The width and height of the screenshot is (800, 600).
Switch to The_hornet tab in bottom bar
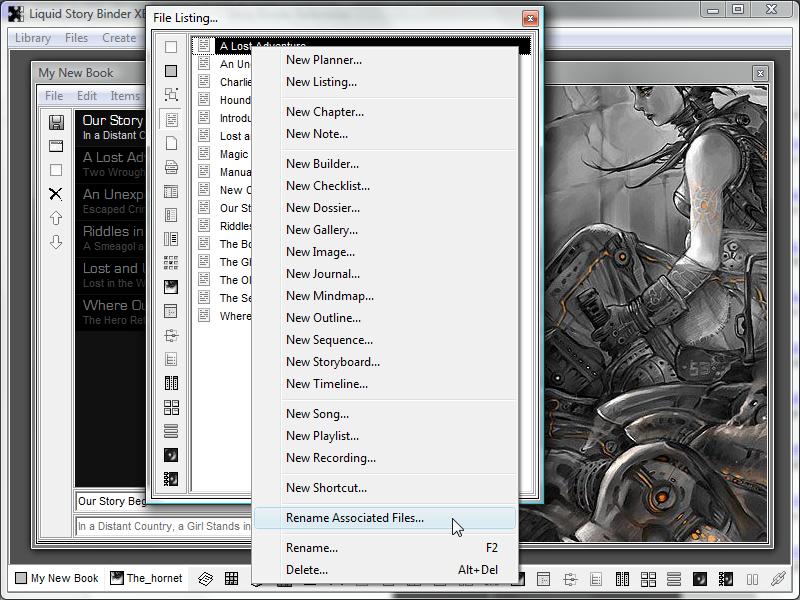tap(146, 578)
